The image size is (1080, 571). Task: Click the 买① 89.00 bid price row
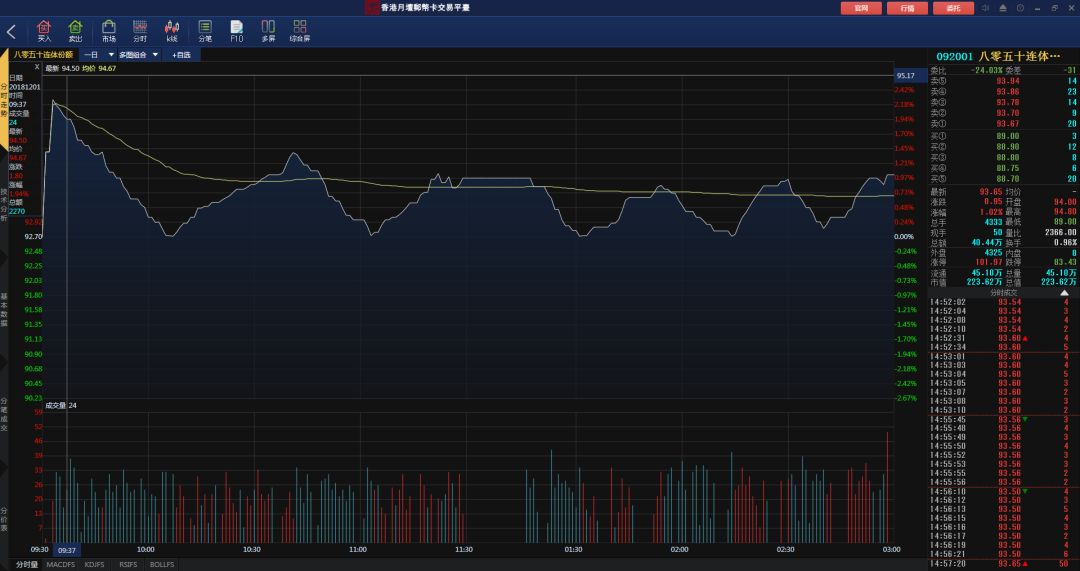point(1003,136)
